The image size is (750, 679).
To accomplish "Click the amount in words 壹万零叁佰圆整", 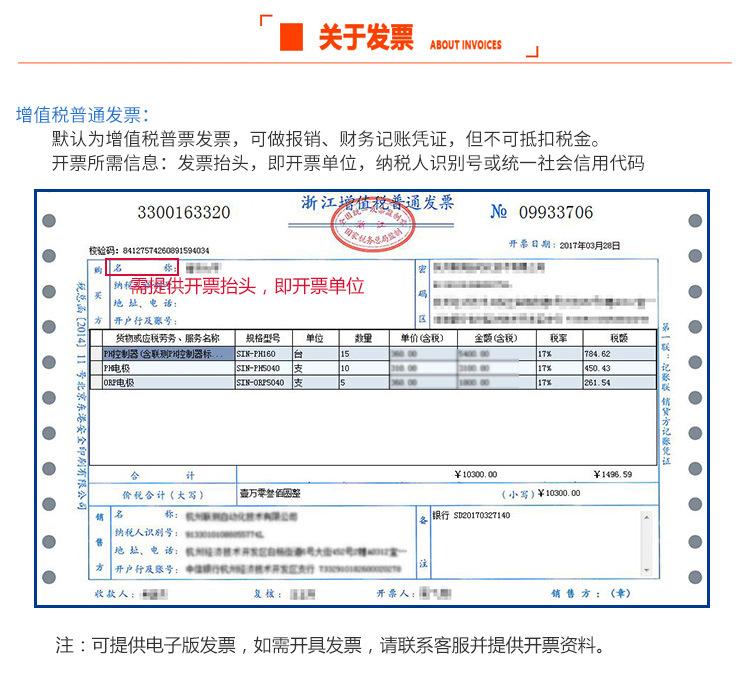I will (270, 493).
